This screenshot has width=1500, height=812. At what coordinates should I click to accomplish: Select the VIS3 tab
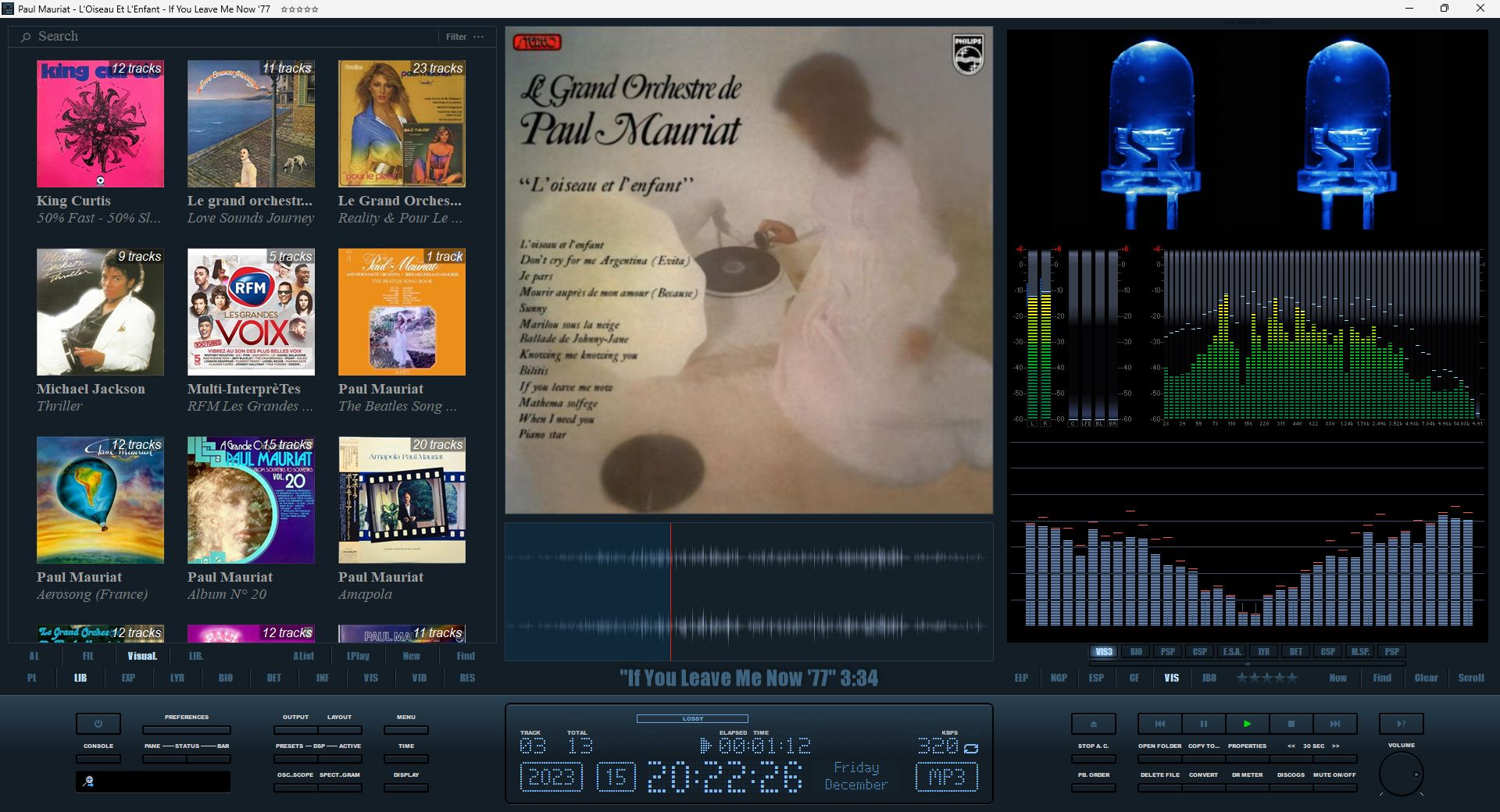pyautogui.click(x=1104, y=652)
